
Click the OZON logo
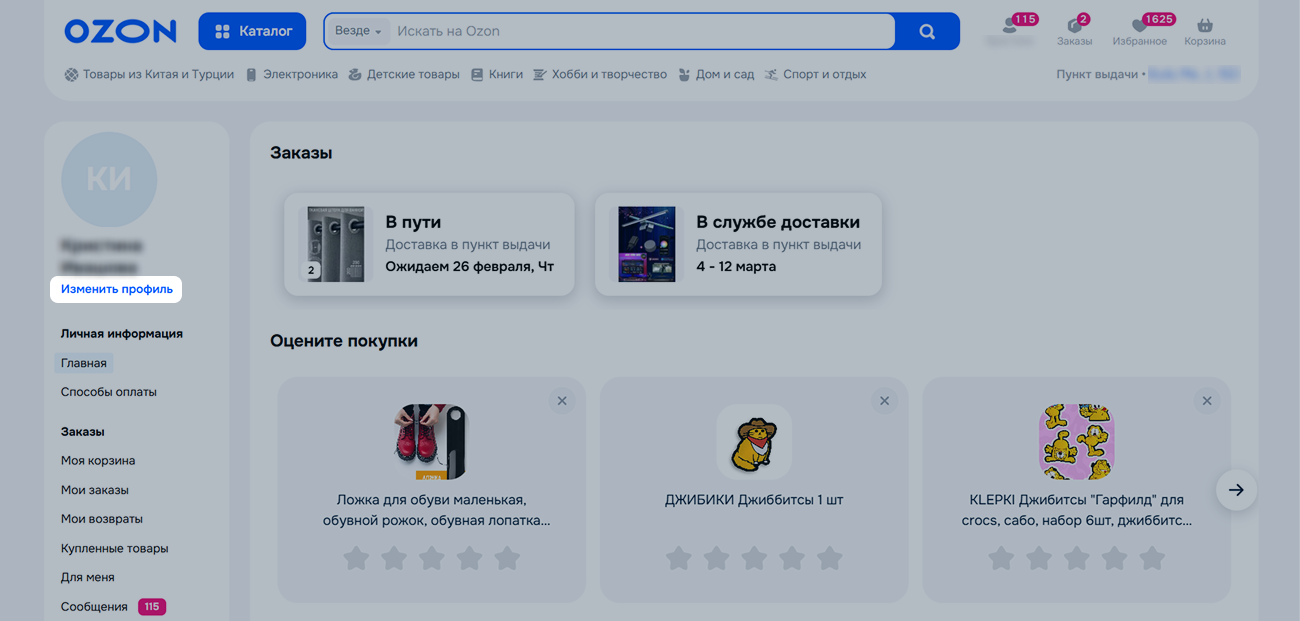(120, 31)
